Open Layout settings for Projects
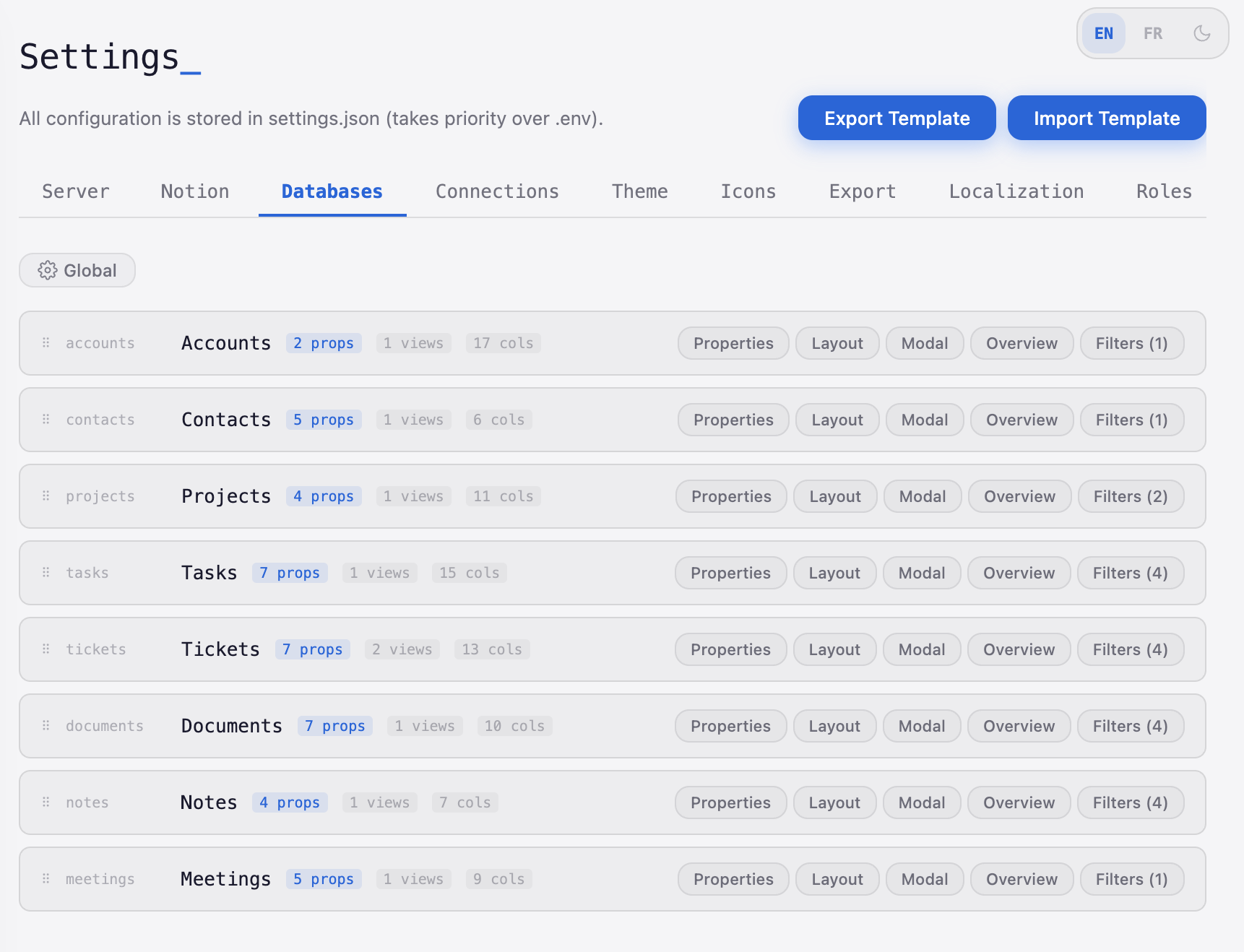The image size is (1244, 952). [x=834, y=496]
